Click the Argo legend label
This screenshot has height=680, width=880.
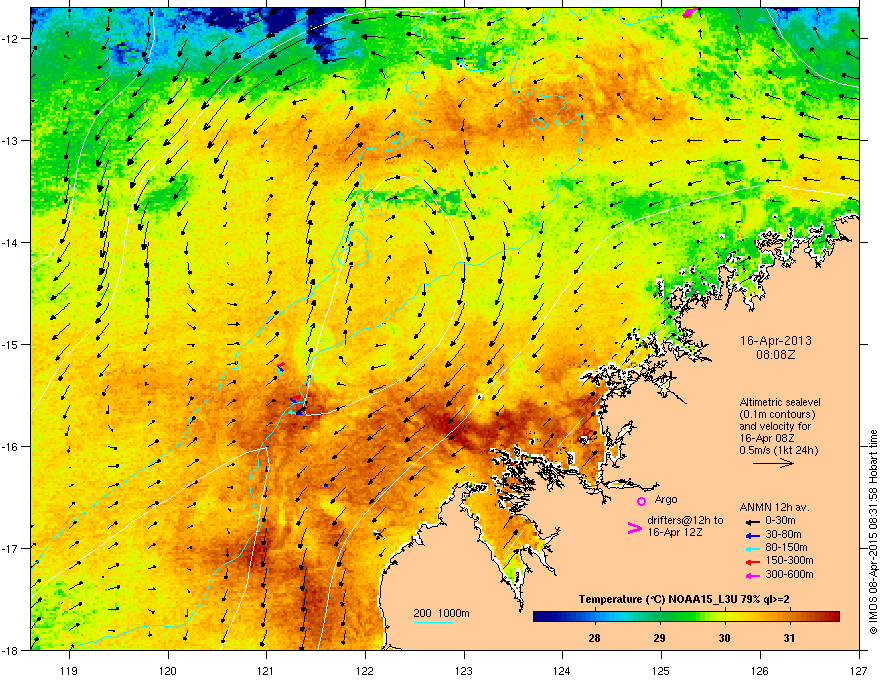(x=666, y=499)
